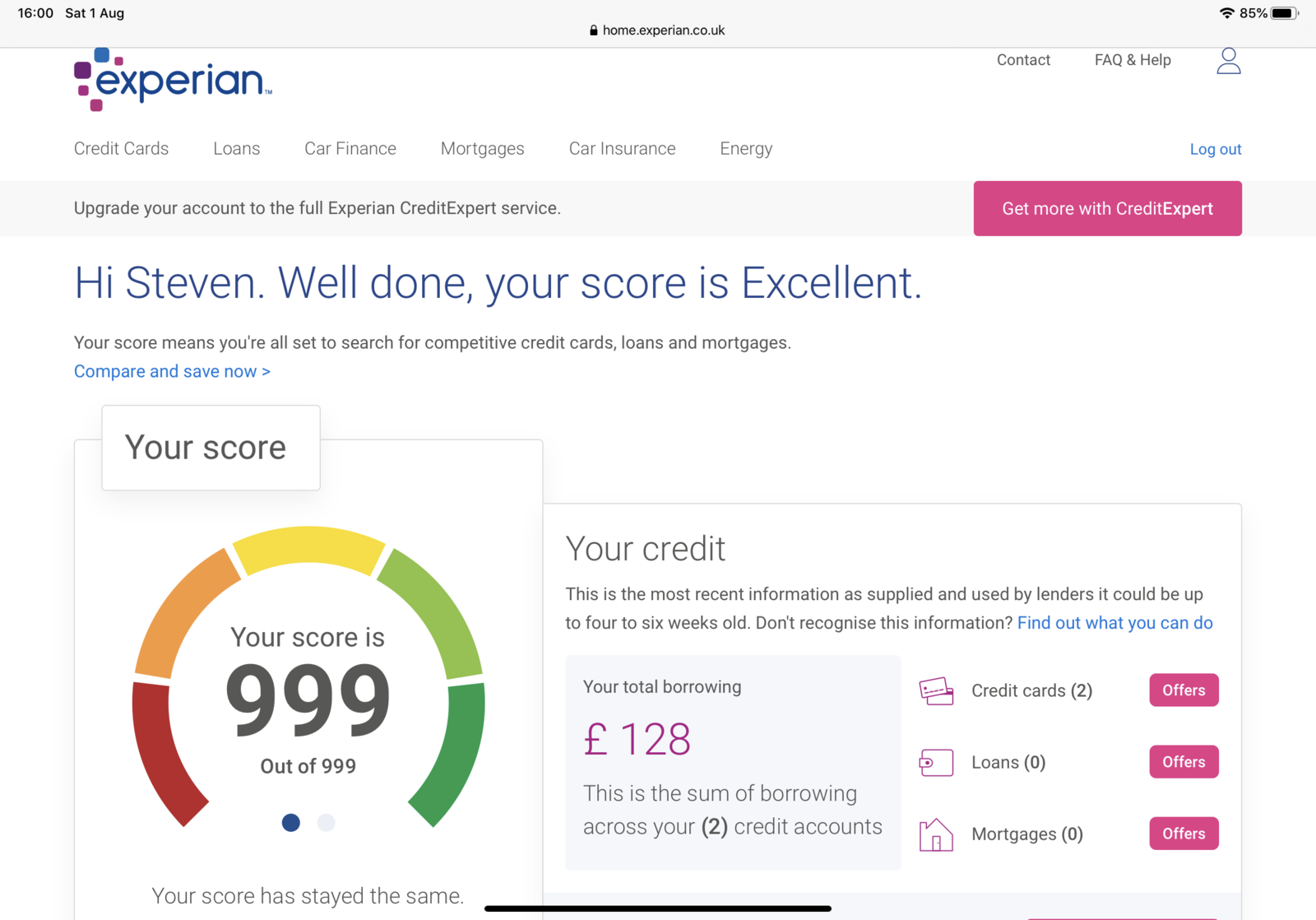
Task: Open the Credit Cards menu
Action: (x=121, y=149)
